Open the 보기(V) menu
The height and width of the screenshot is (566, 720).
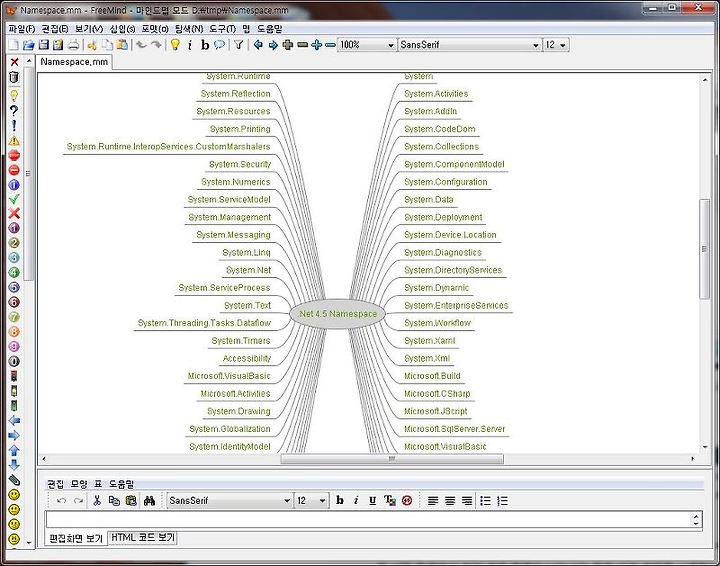[89, 29]
